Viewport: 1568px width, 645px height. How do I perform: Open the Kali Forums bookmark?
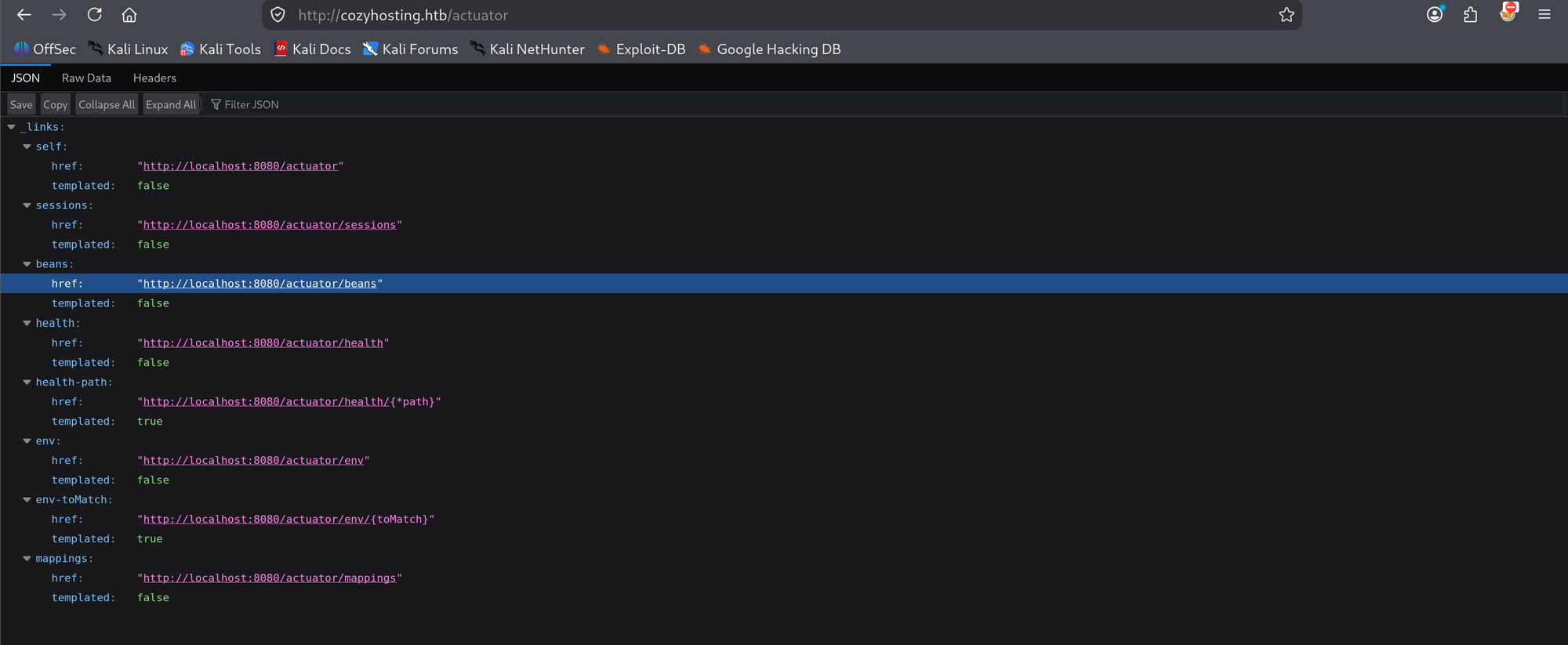click(410, 49)
